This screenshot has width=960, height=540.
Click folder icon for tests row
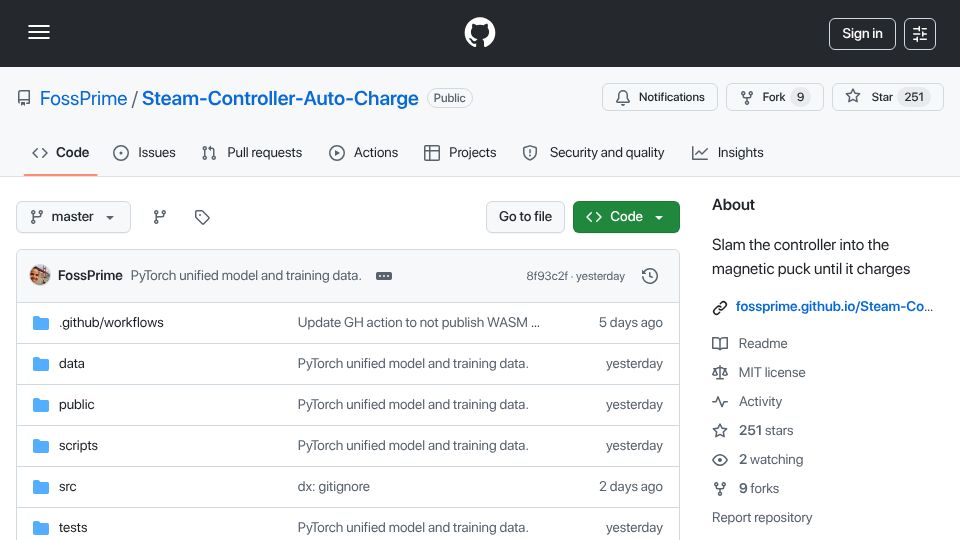pyautogui.click(x=41, y=528)
